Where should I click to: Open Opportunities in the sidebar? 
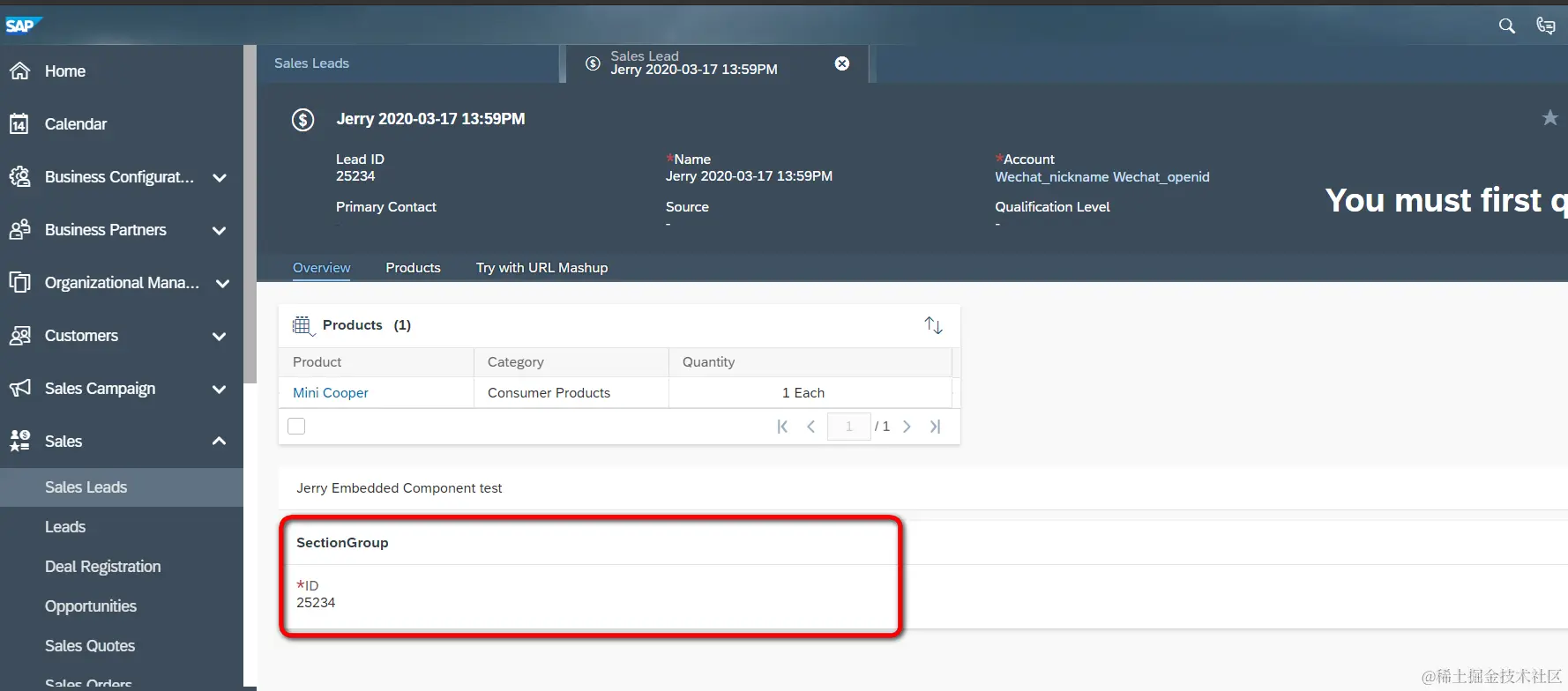point(91,606)
